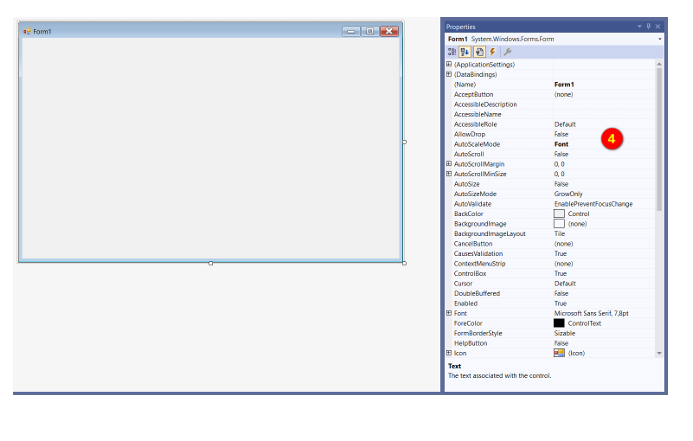Viewport: 693px width, 441px height.
Task: Select the Enabled property value True
Action: pos(560,303)
